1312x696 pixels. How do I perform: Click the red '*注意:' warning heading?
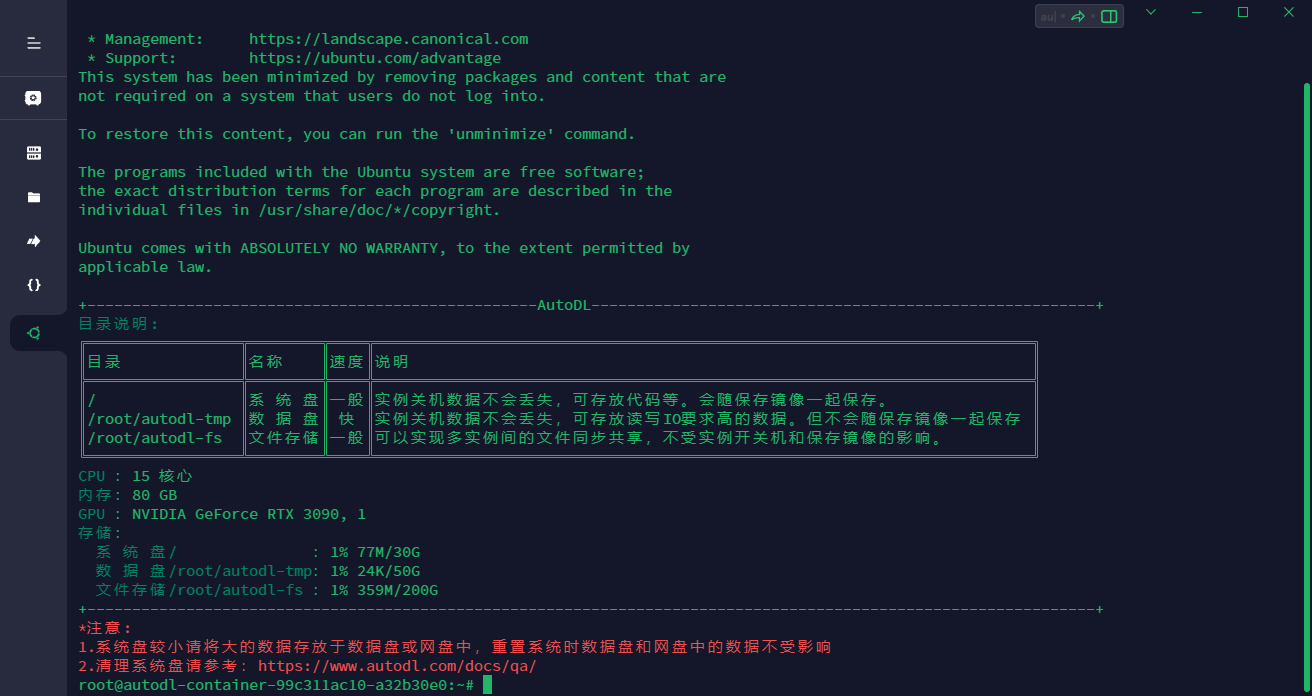coord(105,628)
